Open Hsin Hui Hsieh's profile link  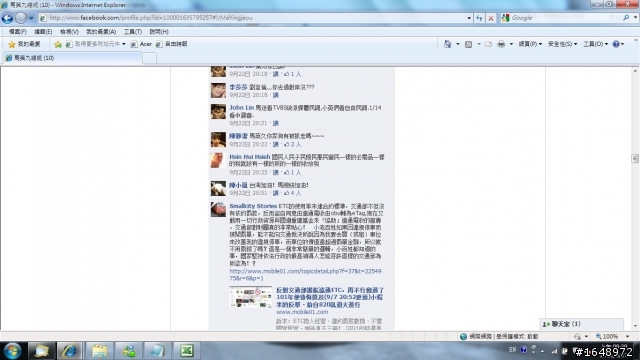[249, 157]
